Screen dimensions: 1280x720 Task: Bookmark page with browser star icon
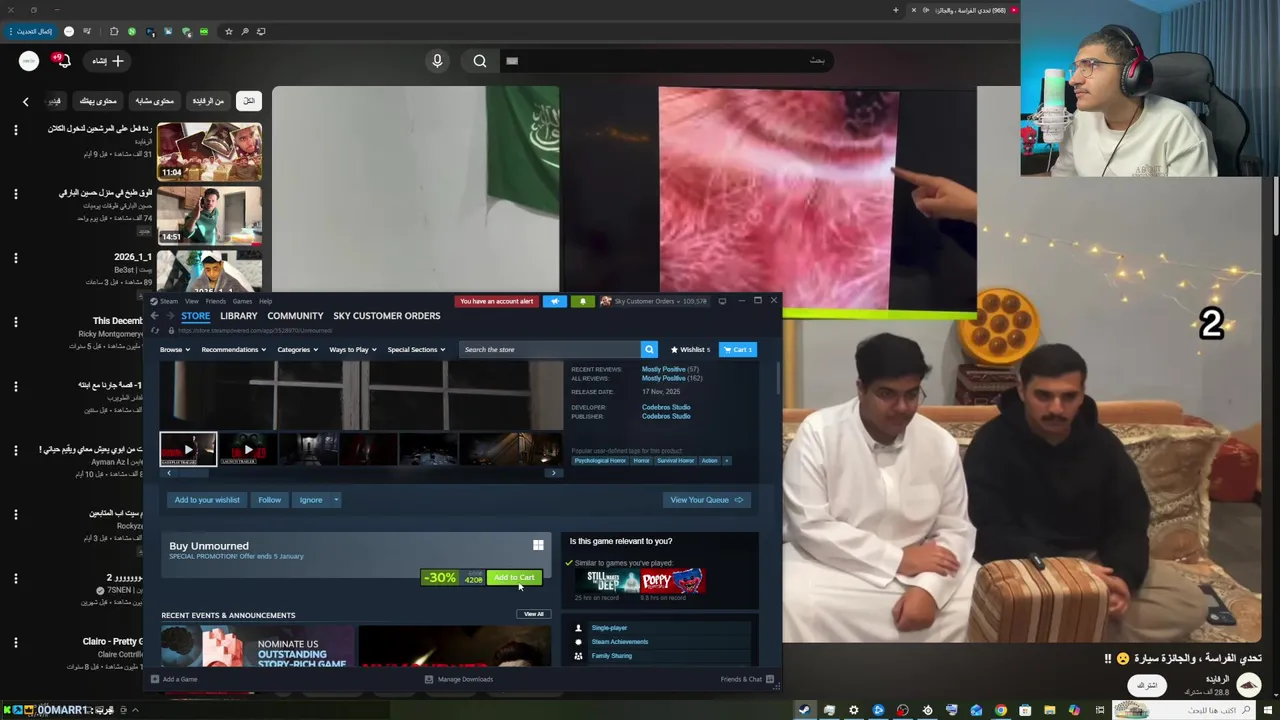point(228,31)
